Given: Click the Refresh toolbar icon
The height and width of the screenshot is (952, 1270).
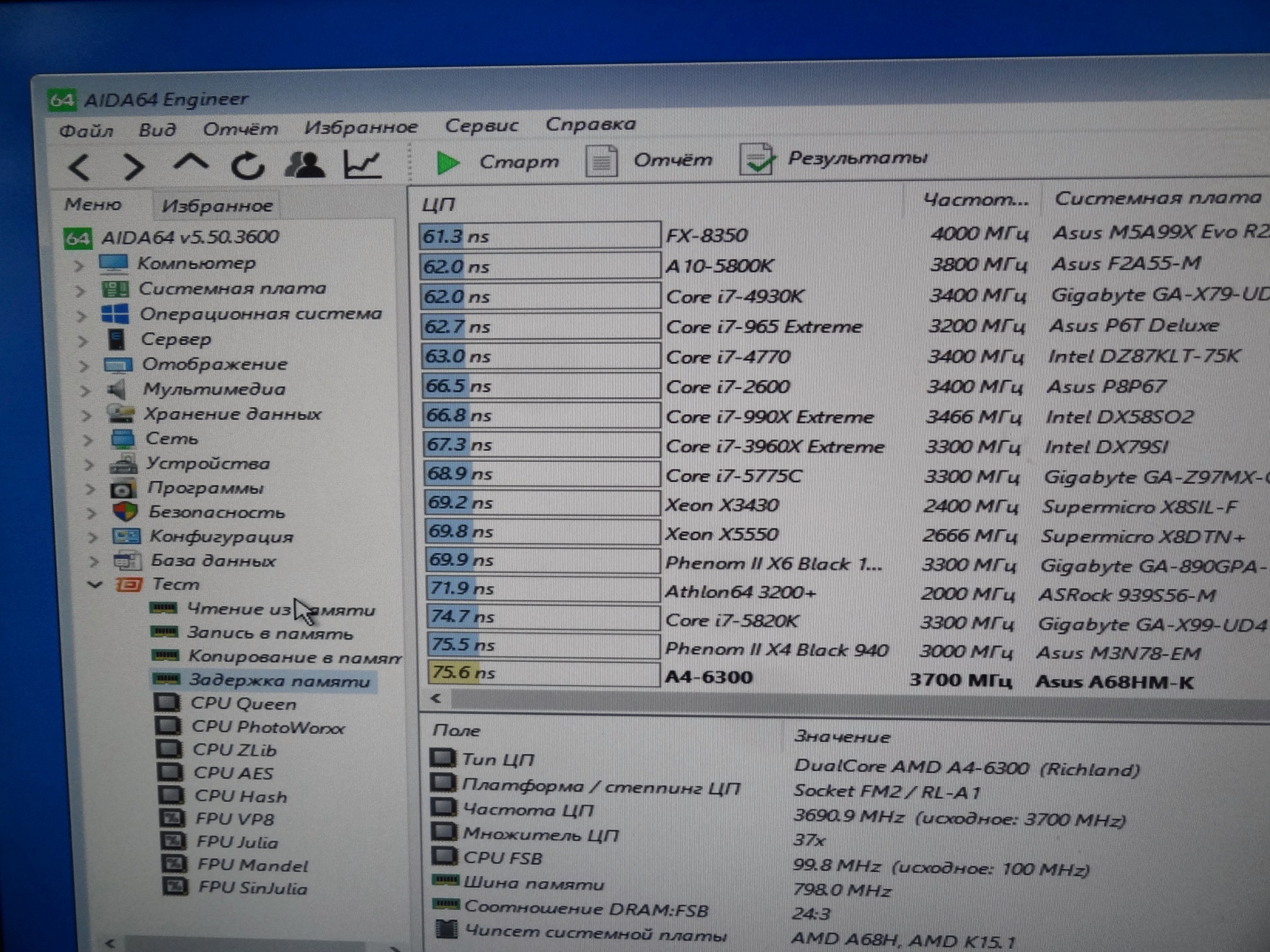Looking at the screenshot, I should (x=247, y=165).
